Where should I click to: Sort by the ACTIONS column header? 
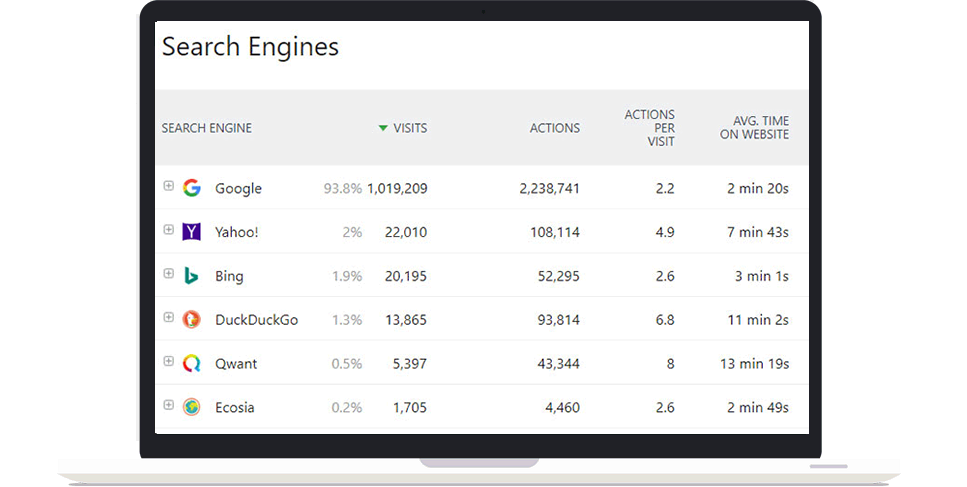(554, 128)
